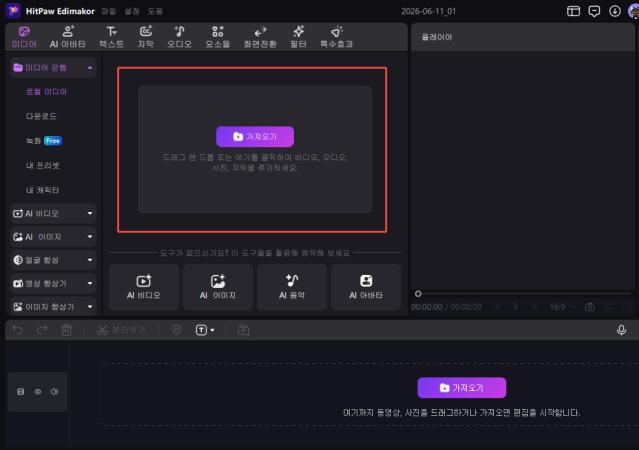Switch to the 텍스트 (Text) tab
This screenshot has height=450, width=639.
pyautogui.click(x=111, y=37)
